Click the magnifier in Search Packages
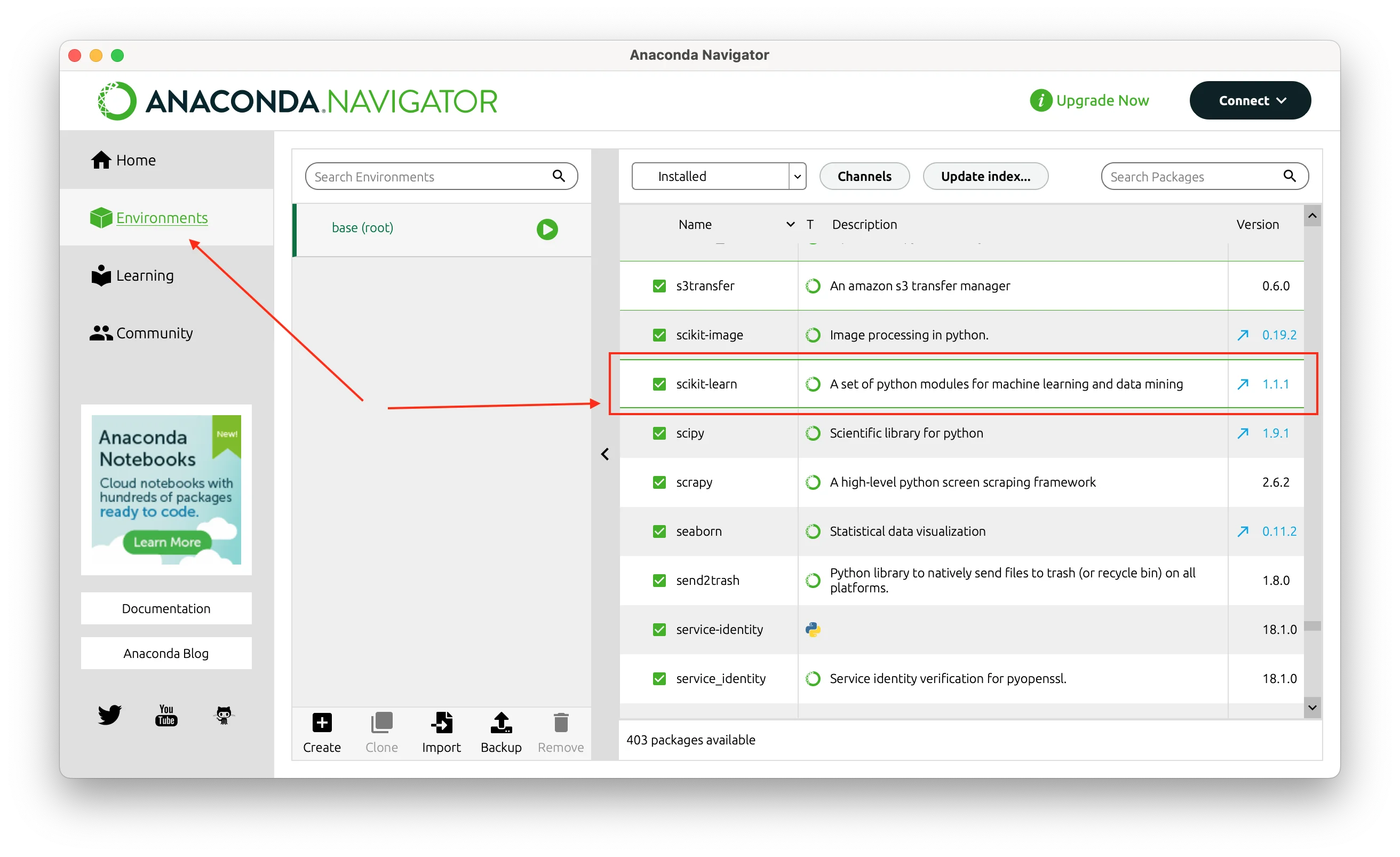This screenshot has width=1400, height=857. coord(1289,176)
